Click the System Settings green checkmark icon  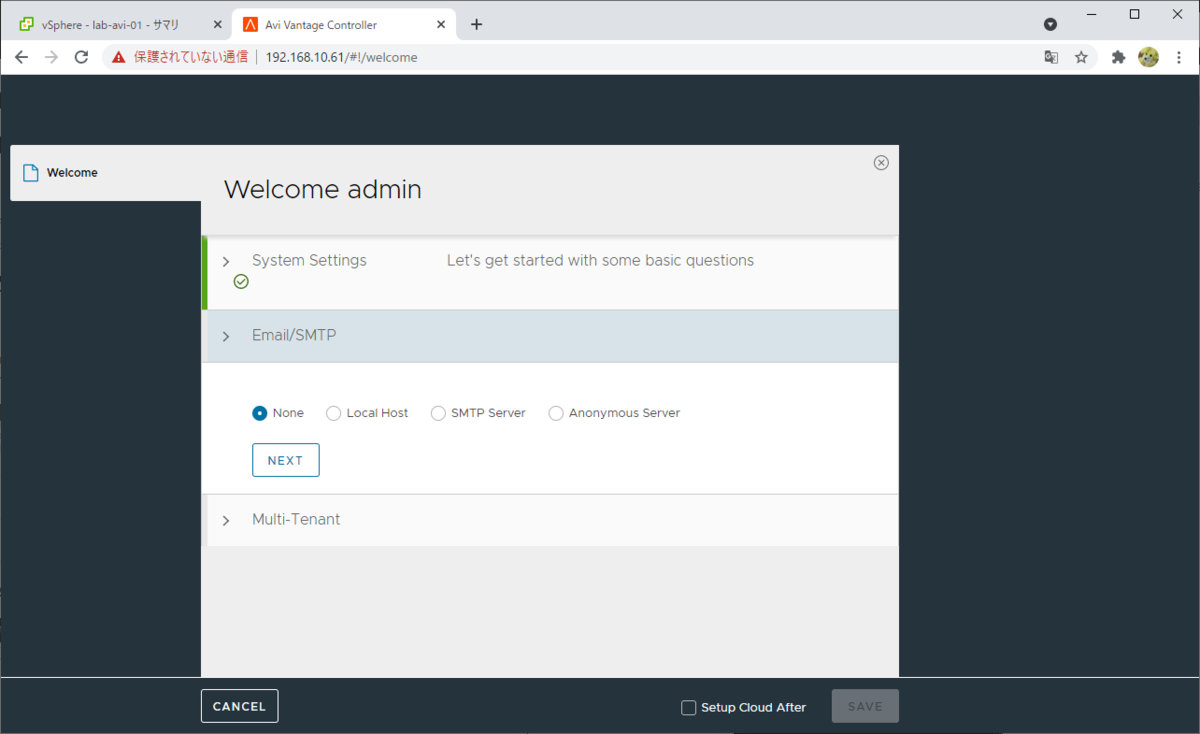241,282
